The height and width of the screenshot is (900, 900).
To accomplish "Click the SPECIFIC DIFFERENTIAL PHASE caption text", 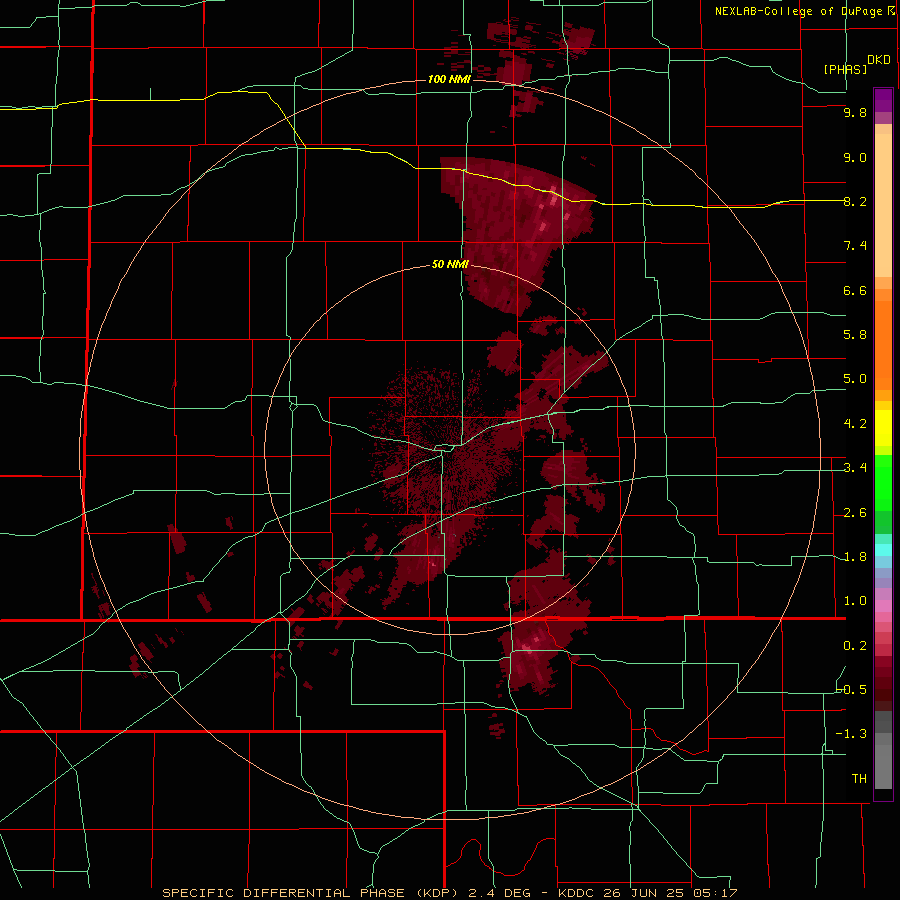I will pyautogui.click(x=285, y=893).
